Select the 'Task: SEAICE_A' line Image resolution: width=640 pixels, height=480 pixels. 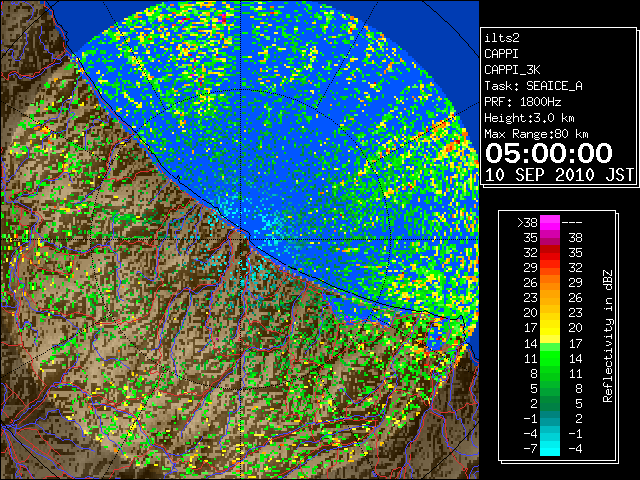[x=533, y=86]
